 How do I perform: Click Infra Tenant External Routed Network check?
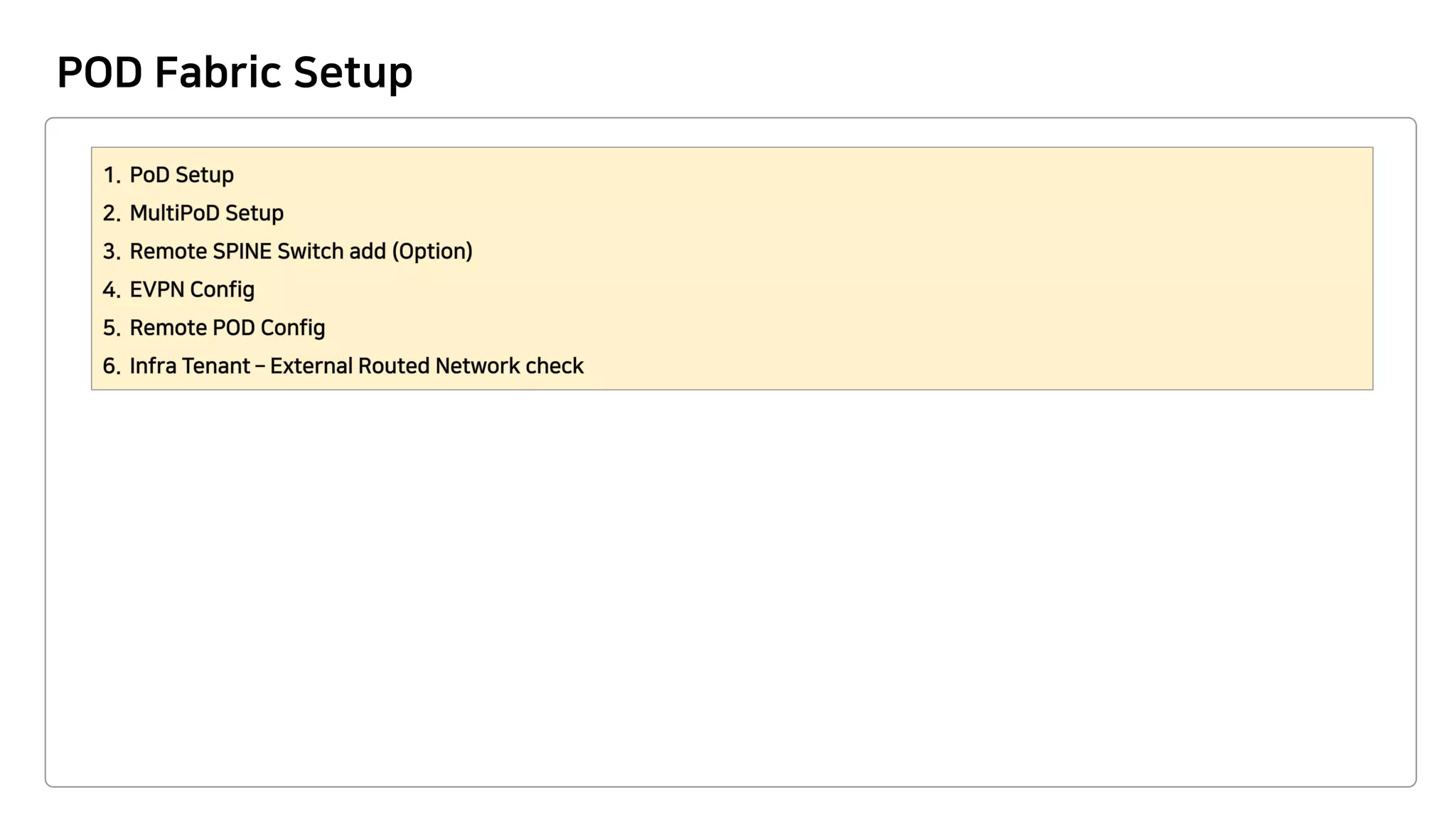tap(356, 366)
